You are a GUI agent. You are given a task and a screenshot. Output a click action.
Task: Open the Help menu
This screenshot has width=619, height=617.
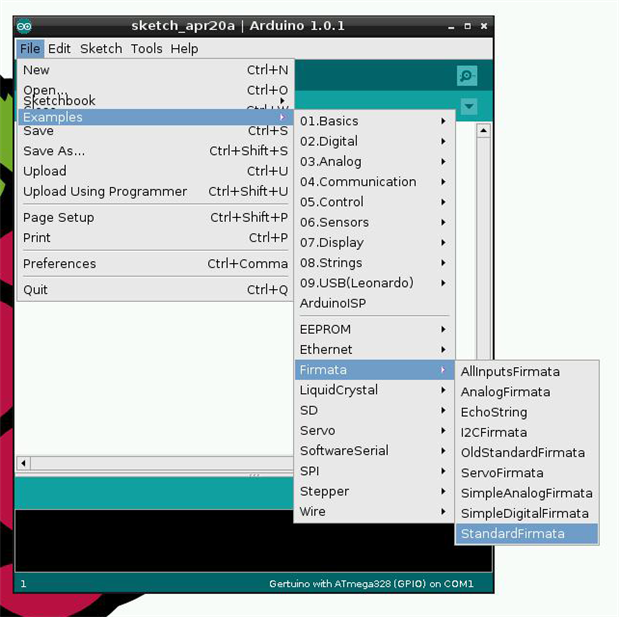[x=184, y=49]
